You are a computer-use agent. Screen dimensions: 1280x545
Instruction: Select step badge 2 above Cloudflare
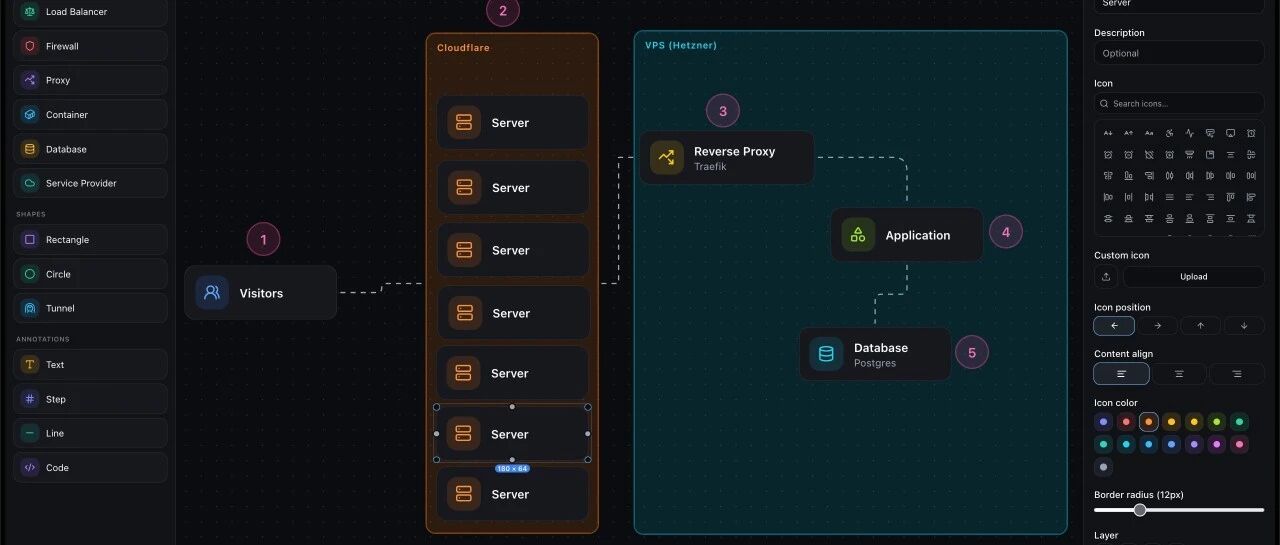[x=503, y=11]
